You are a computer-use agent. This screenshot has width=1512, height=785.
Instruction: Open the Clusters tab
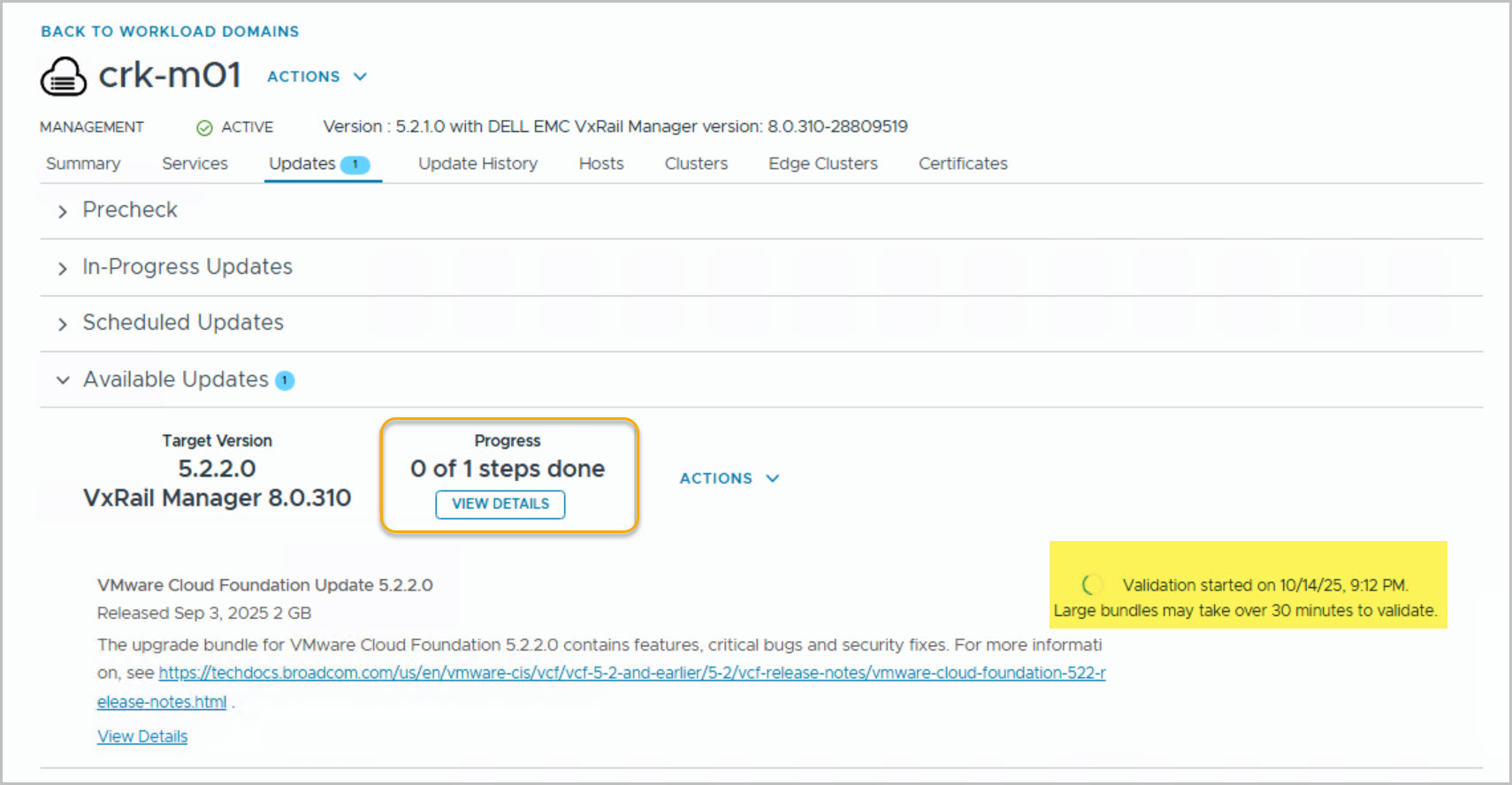[697, 164]
